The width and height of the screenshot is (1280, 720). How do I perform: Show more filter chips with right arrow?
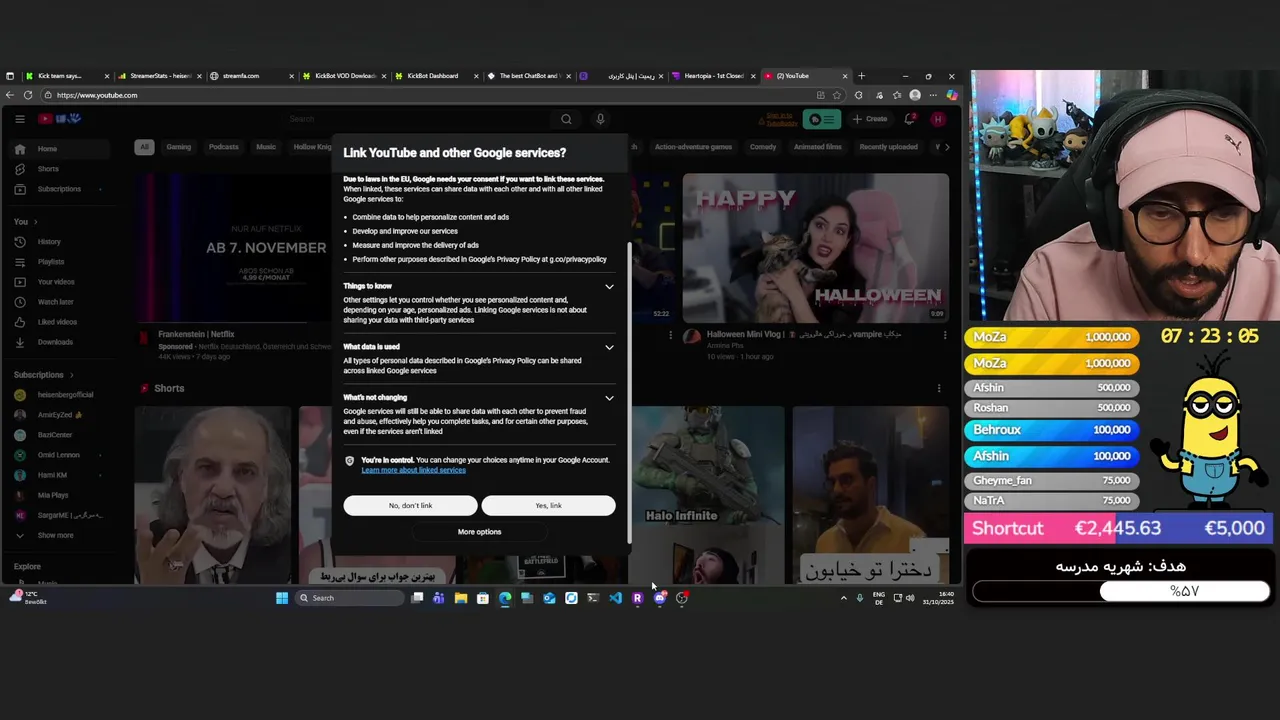pyautogui.click(x=947, y=147)
